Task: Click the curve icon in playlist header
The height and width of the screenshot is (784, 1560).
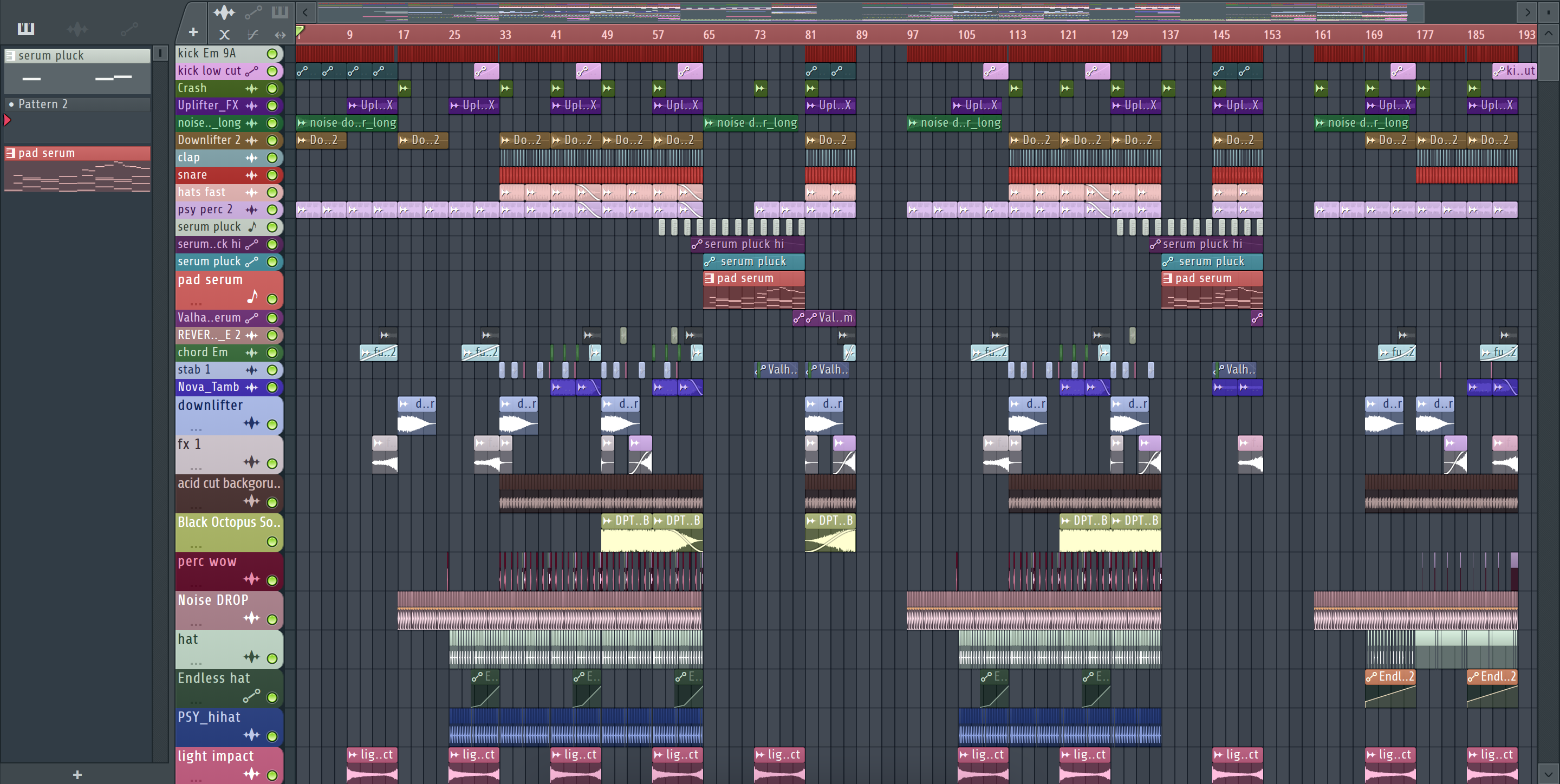Action: point(253,35)
